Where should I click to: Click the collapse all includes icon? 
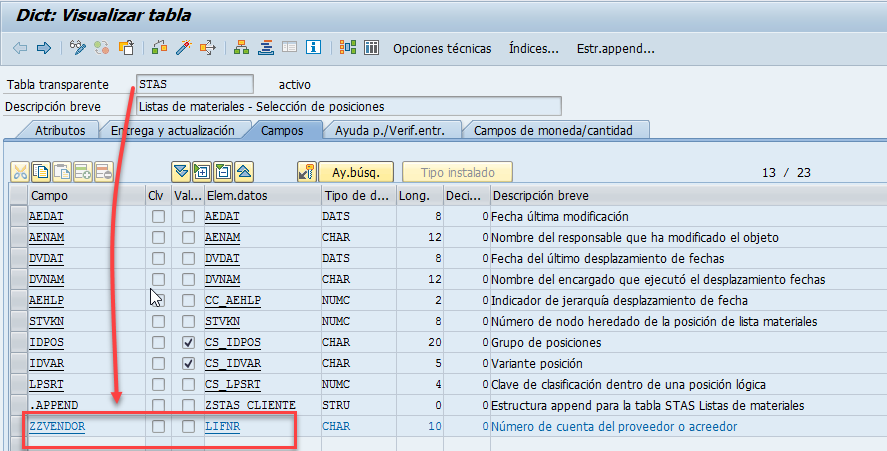(x=244, y=172)
